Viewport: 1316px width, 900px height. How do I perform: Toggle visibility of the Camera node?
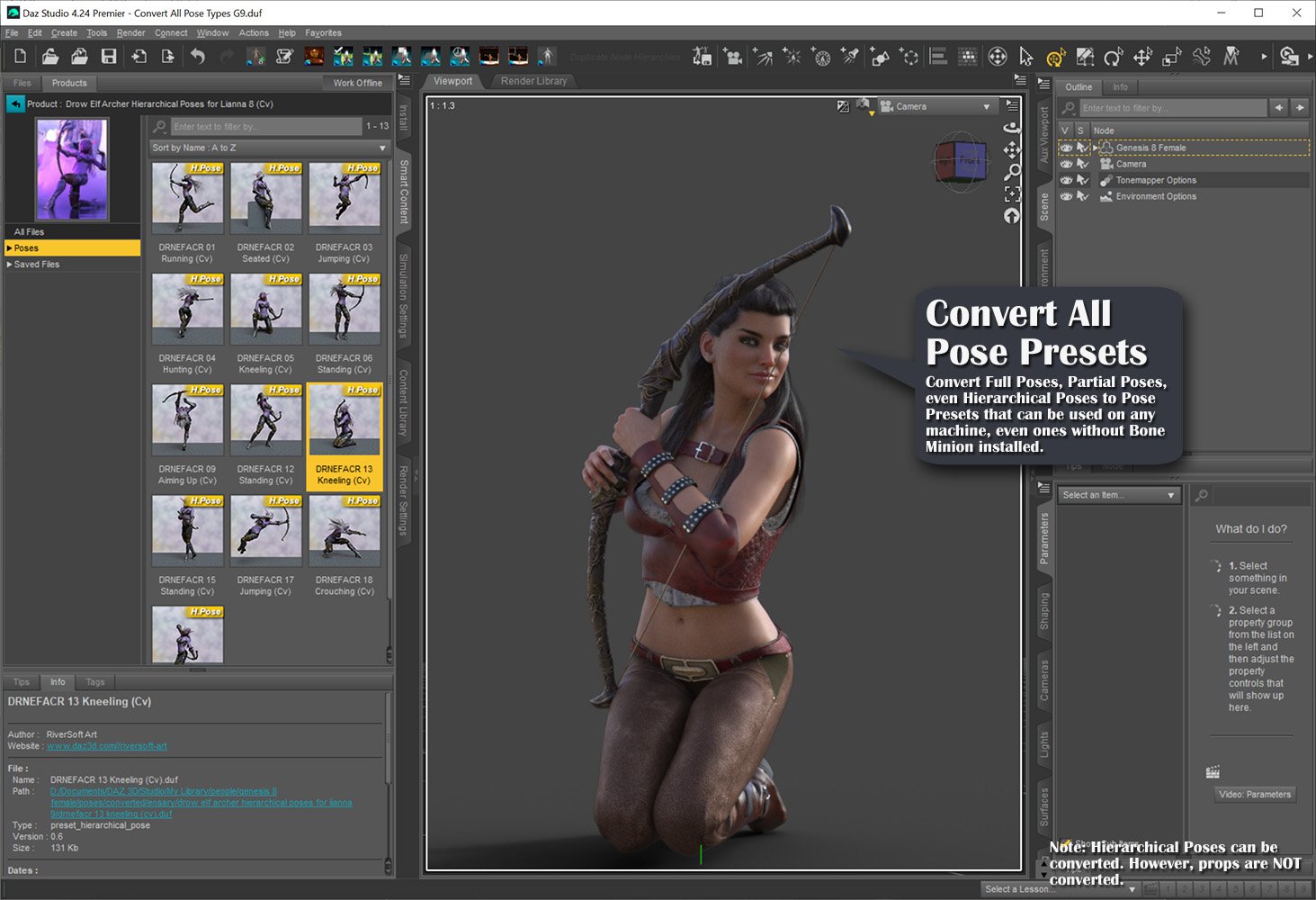[1067, 164]
